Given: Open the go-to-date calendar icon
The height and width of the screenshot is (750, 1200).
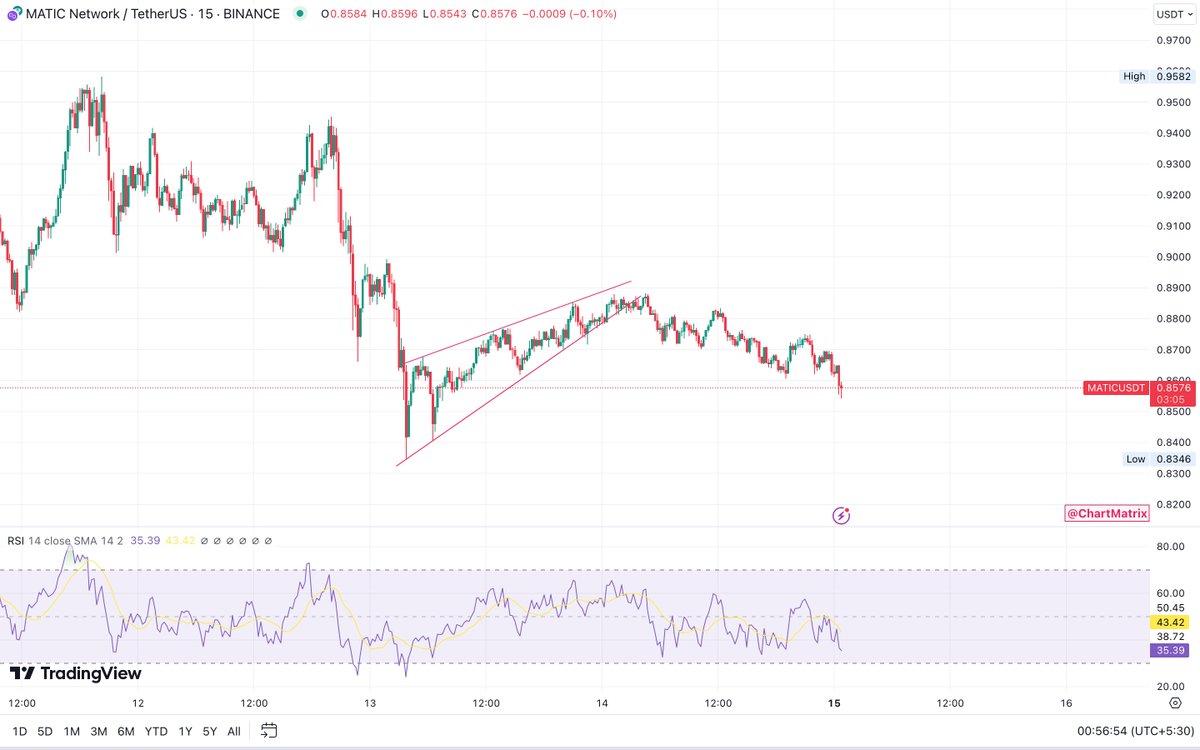Looking at the screenshot, I should [269, 731].
